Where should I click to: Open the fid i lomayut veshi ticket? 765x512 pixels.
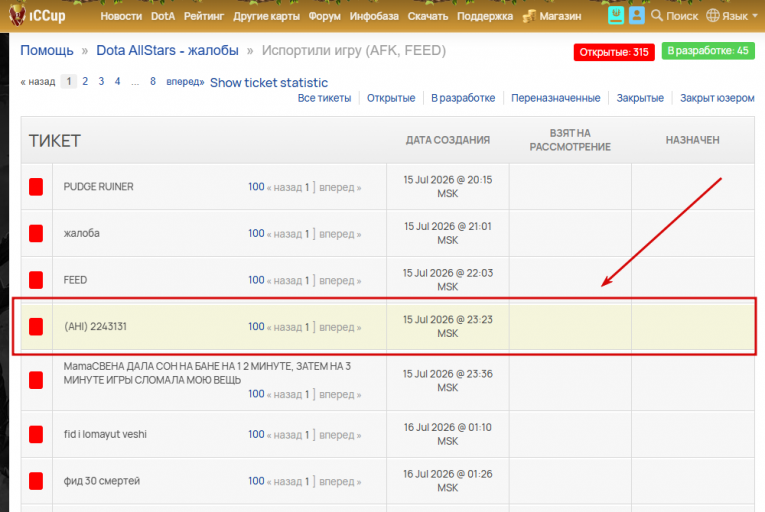(x=105, y=434)
